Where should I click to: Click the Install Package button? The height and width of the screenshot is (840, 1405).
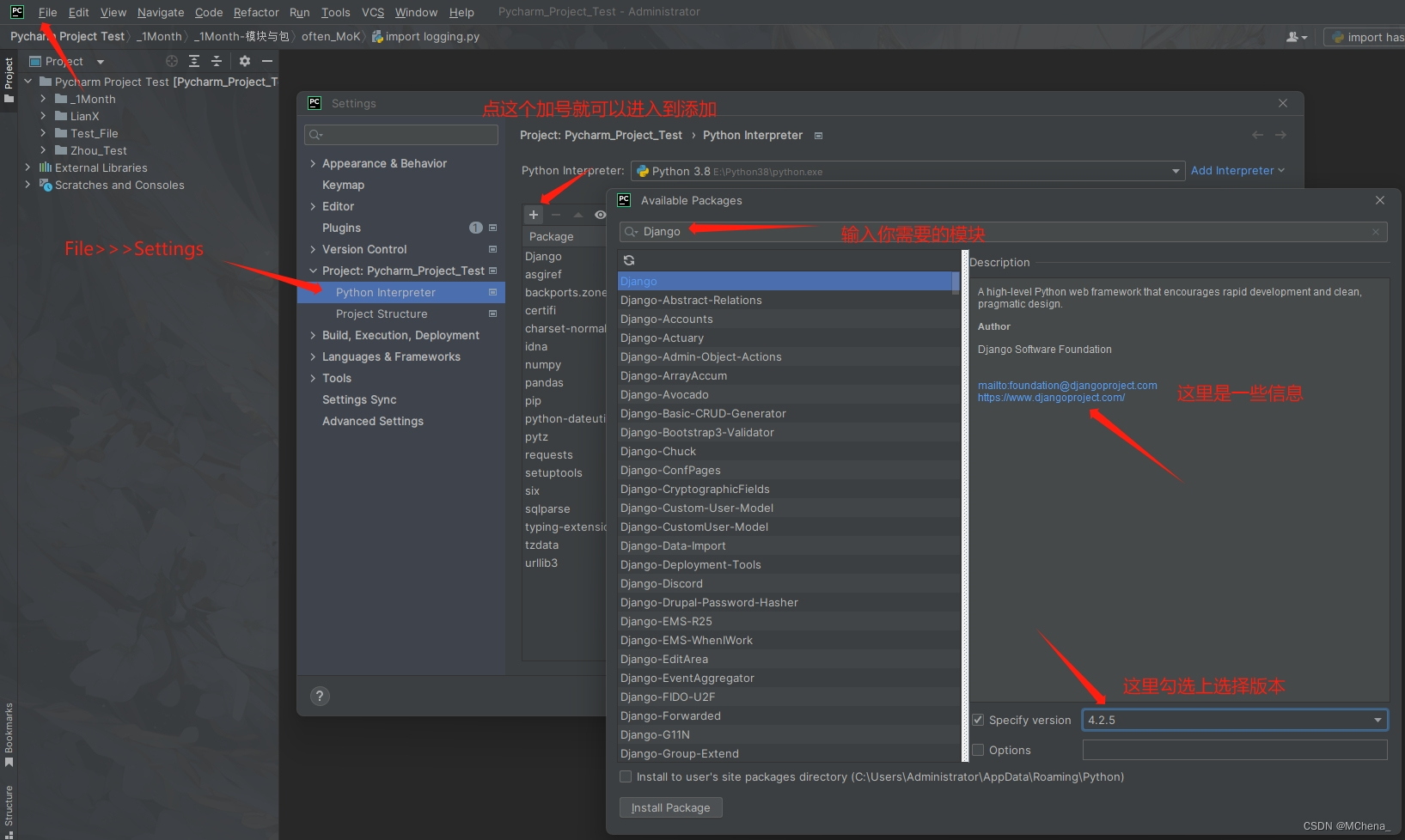670,807
